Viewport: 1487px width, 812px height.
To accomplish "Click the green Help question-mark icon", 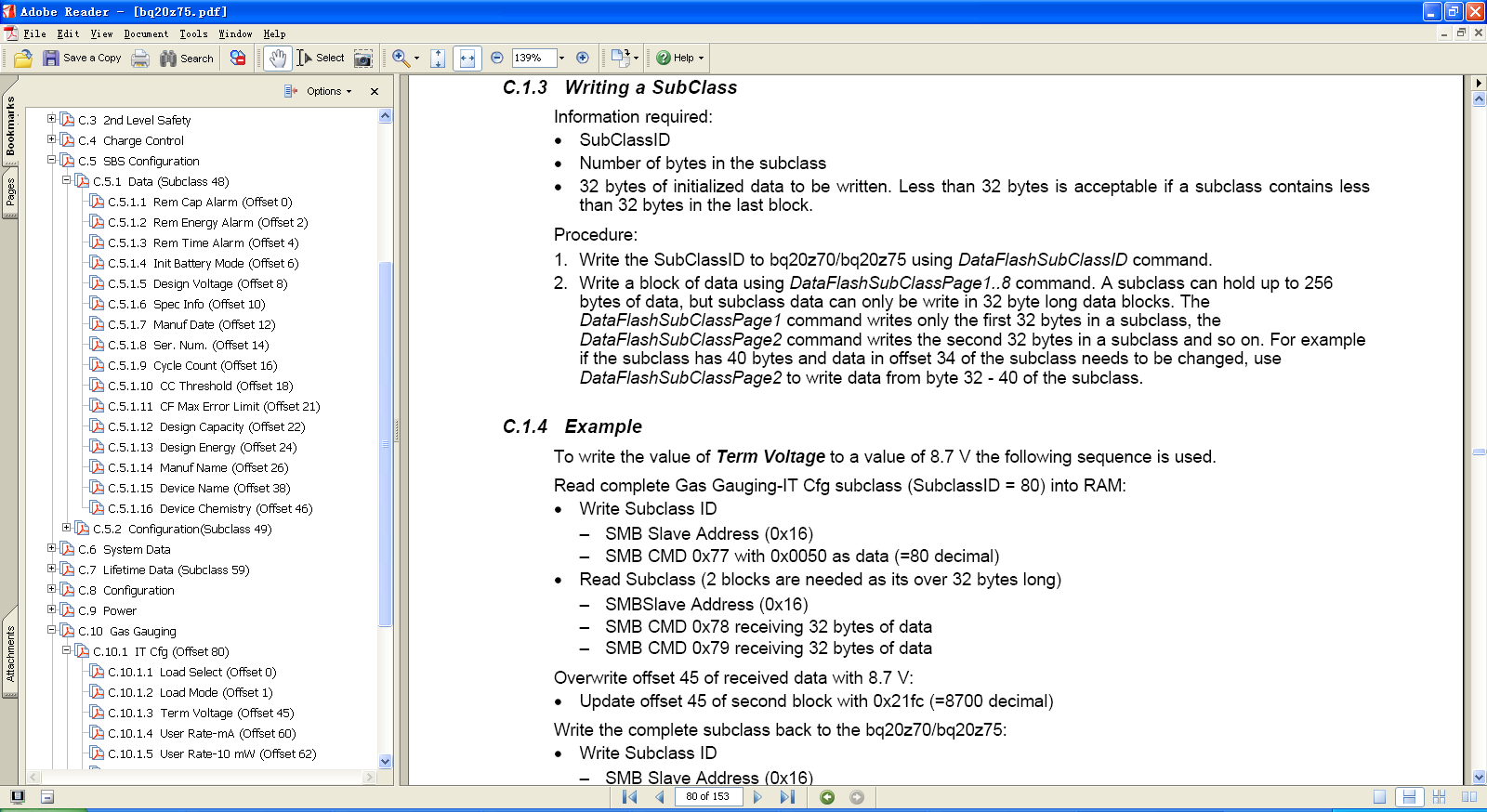I will click(664, 58).
